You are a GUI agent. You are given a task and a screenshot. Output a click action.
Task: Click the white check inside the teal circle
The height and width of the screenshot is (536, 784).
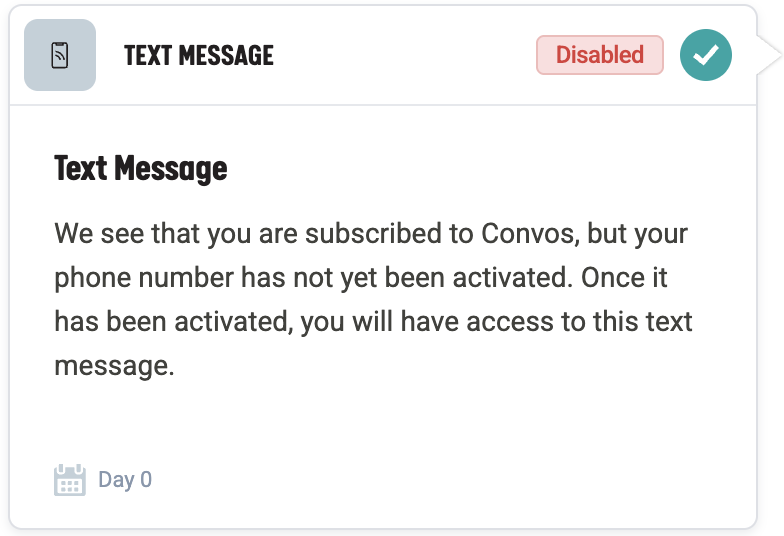(x=706, y=56)
